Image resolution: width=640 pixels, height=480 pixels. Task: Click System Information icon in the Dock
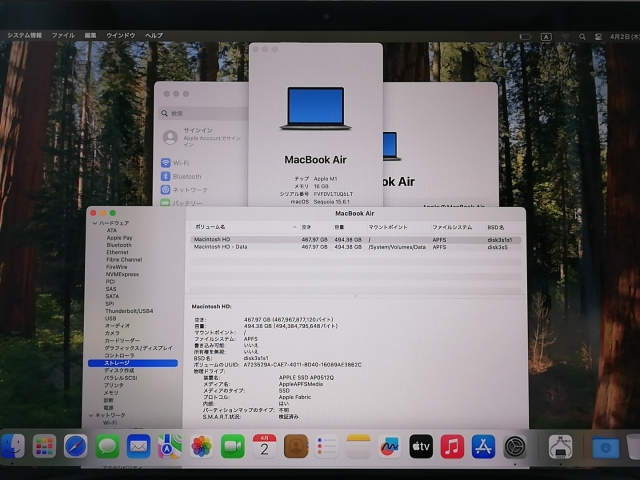coord(560,447)
